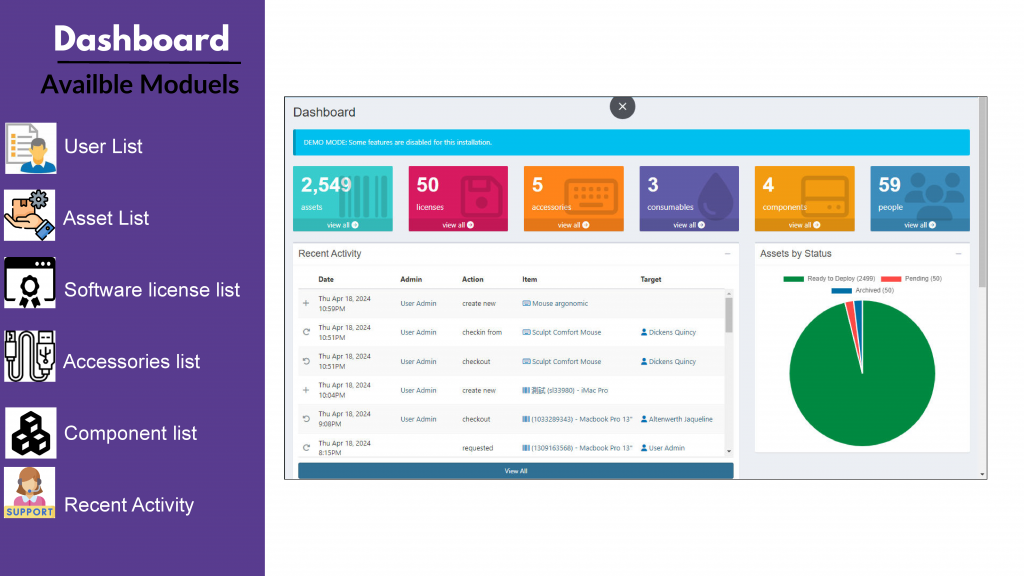Collapse the Assets by Status panel
Viewport: 1024px width, 576px height.
click(x=958, y=254)
